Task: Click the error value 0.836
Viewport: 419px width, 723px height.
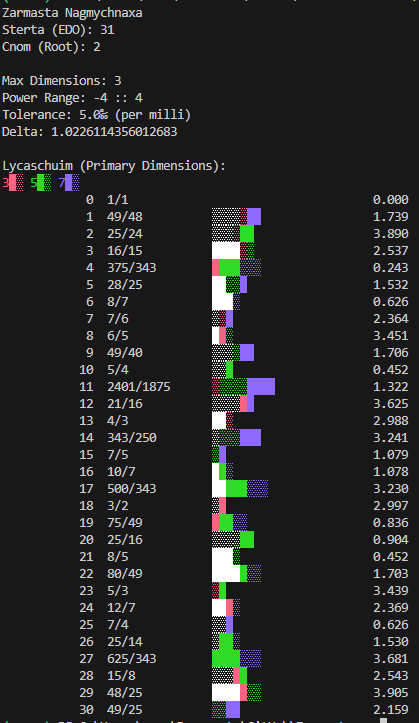Action: tap(390, 522)
